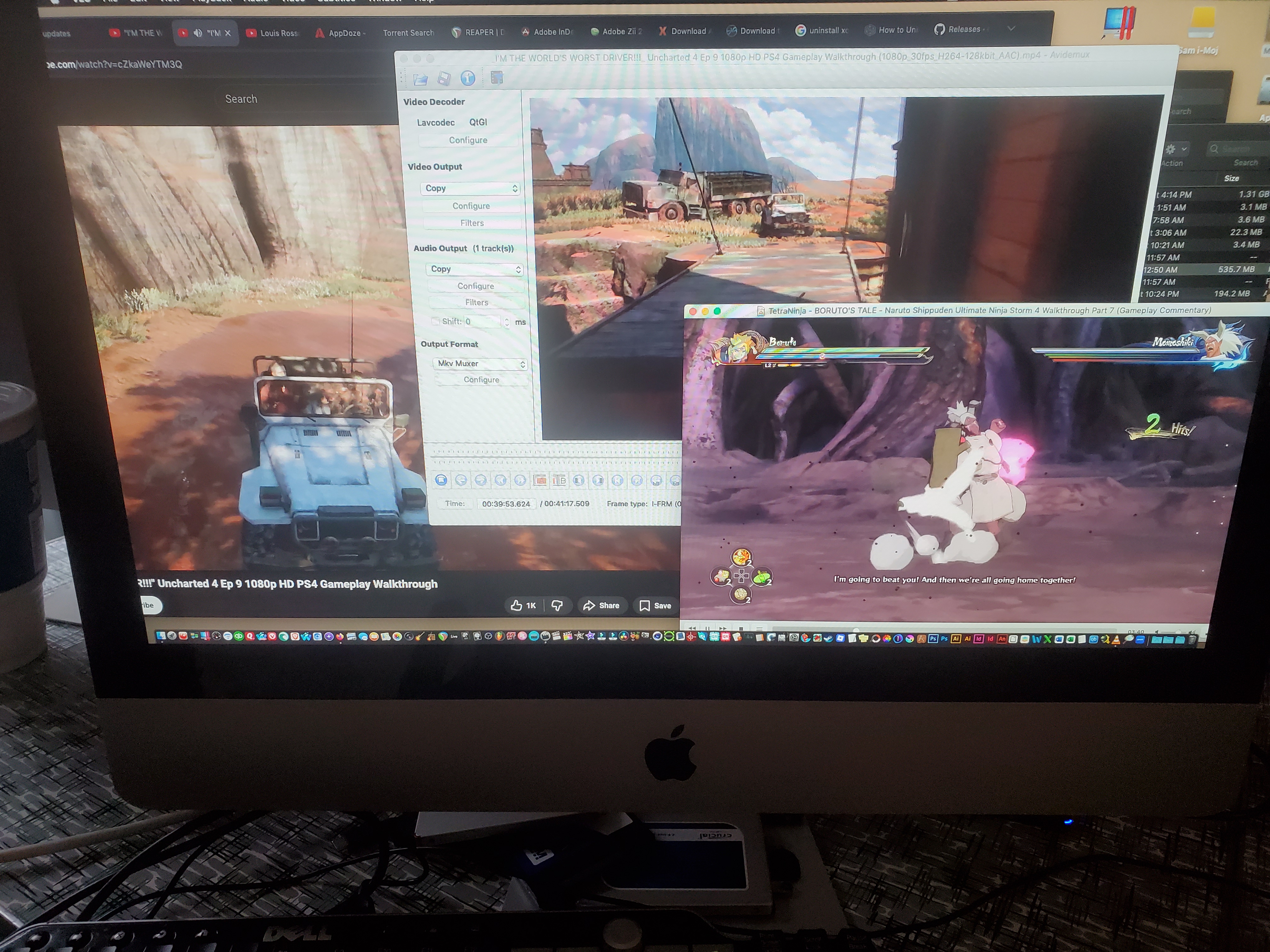Screen dimensions: 1270x952
Task: Dislike the Uncharted 4 video
Action: coord(557,605)
